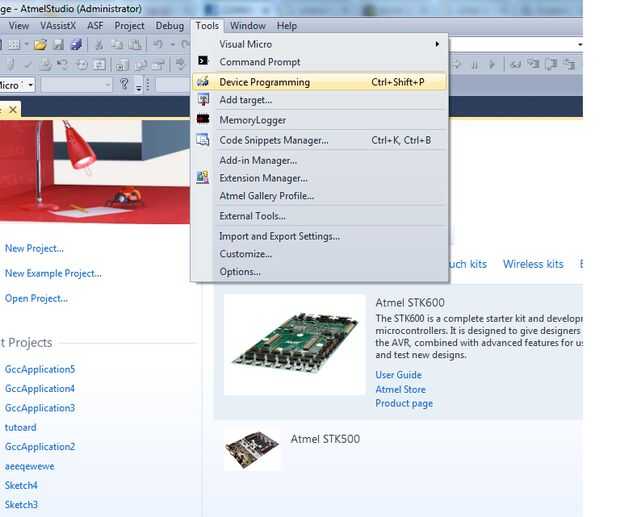
Task: Open the ASF menu
Action: pyautogui.click(x=95, y=26)
